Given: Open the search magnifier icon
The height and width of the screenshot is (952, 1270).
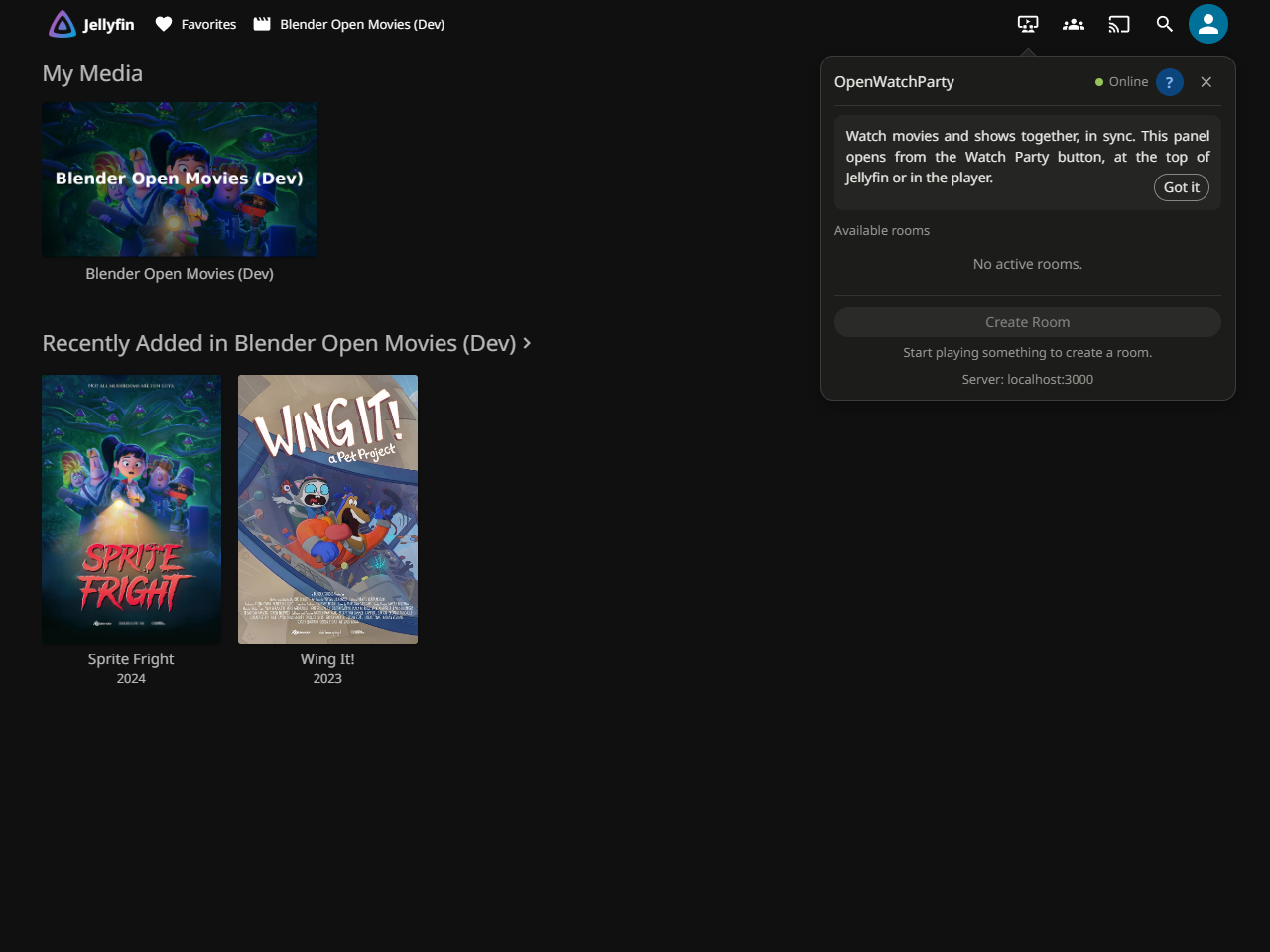Looking at the screenshot, I should tap(1165, 24).
